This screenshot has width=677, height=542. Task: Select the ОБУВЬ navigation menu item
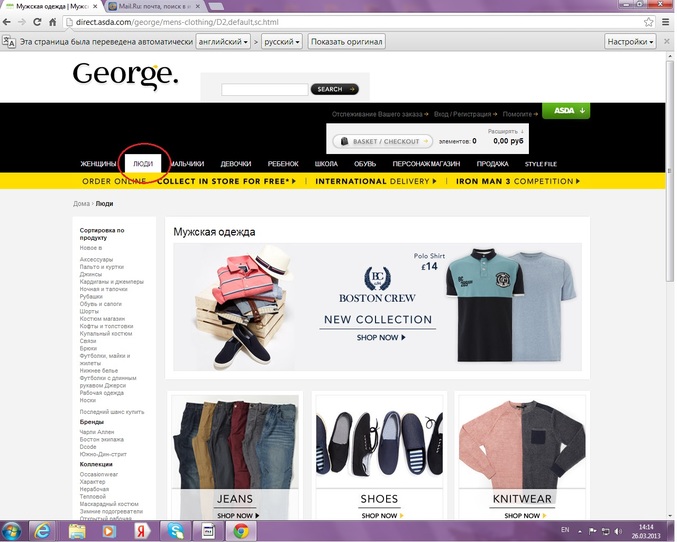pyautogui.click(x=364, y=163)
